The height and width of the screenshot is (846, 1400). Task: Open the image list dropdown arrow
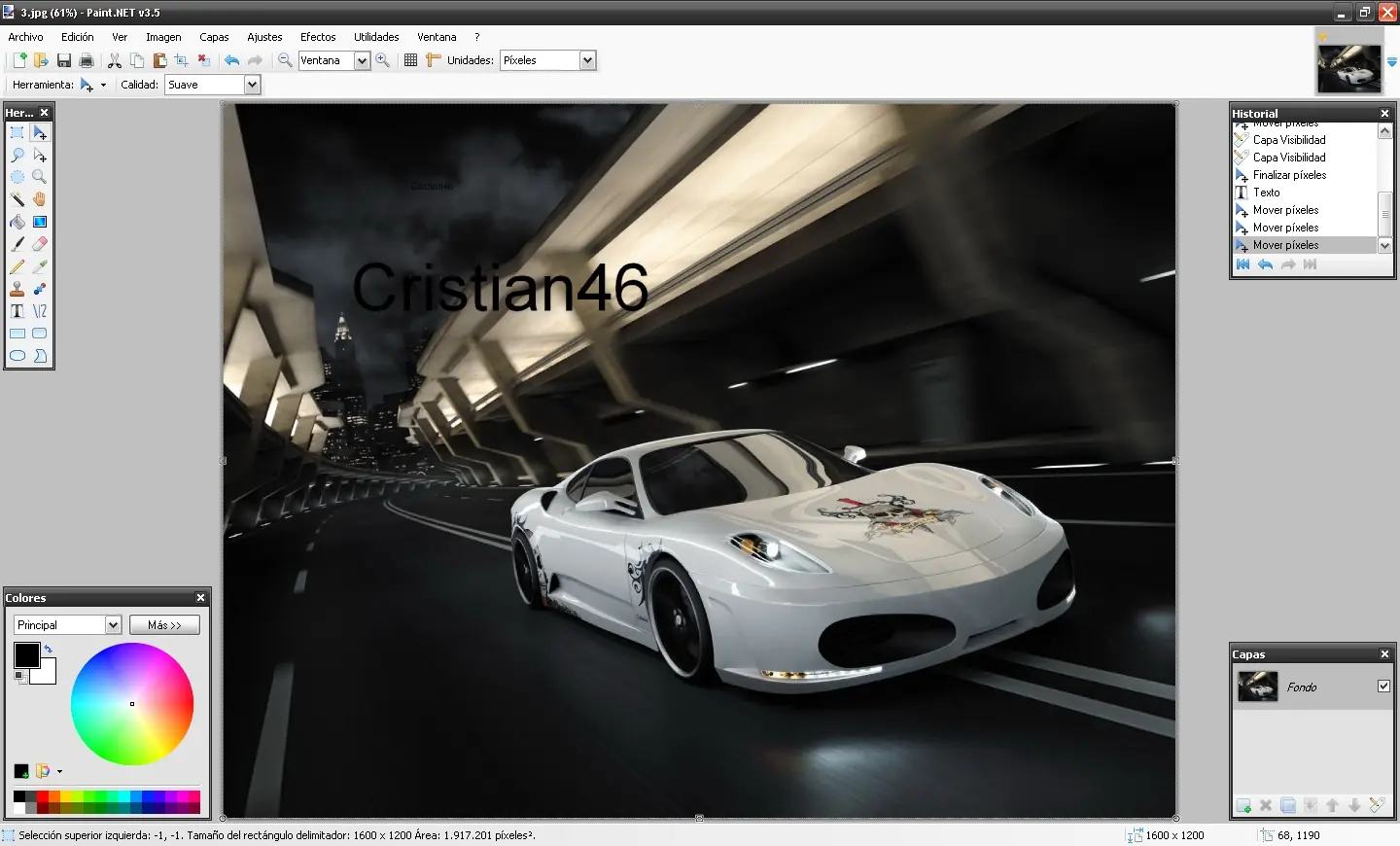1391,61
